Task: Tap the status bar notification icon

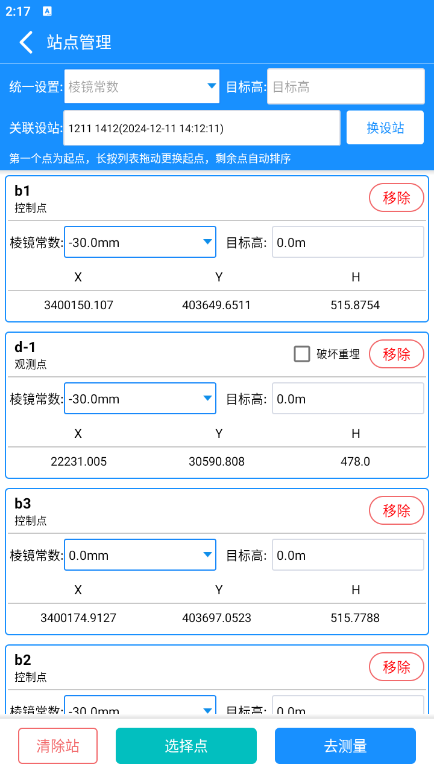Action: [x=47, y=11]
